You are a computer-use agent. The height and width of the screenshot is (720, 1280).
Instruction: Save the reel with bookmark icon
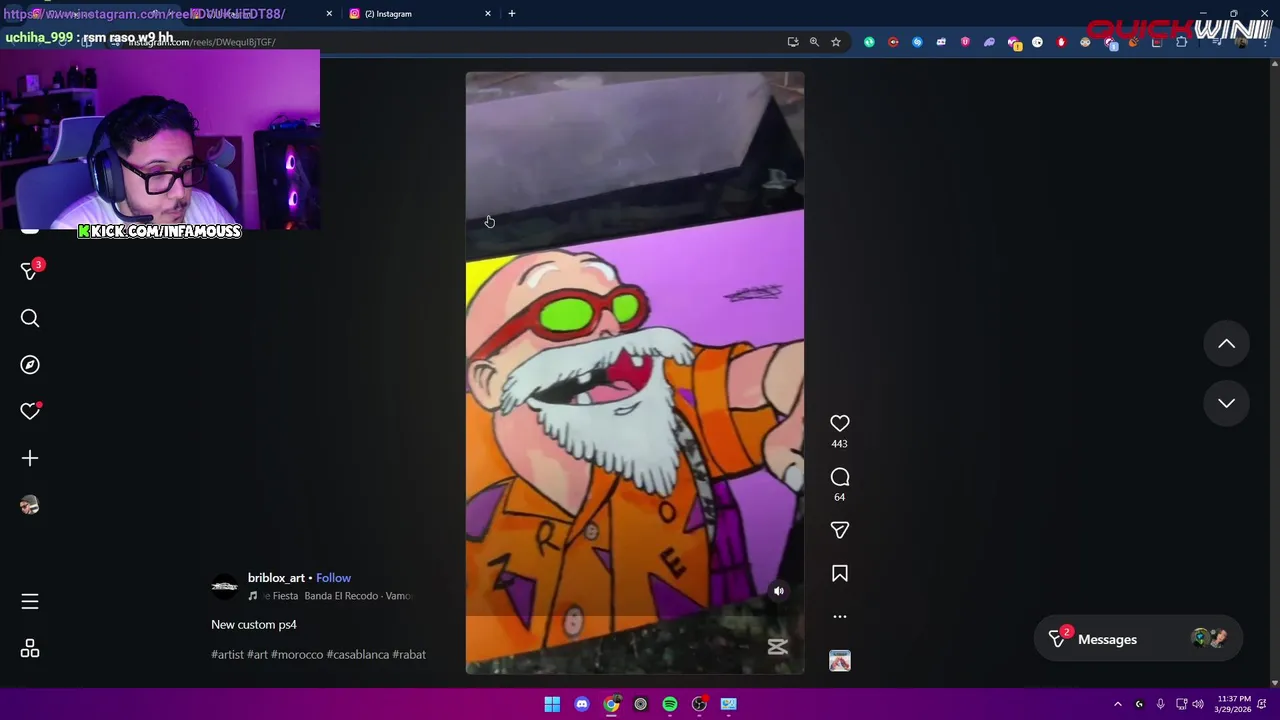pyautogui.click(x=840, y=573)
